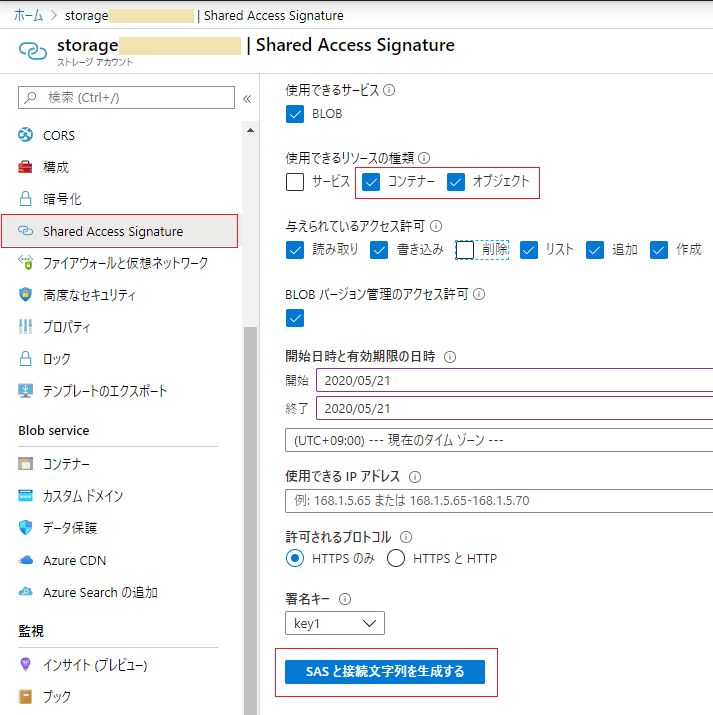Click the 終了 date field 2020/05/21
This screenshot has height=715, width=713.
[x=515, y=408]
